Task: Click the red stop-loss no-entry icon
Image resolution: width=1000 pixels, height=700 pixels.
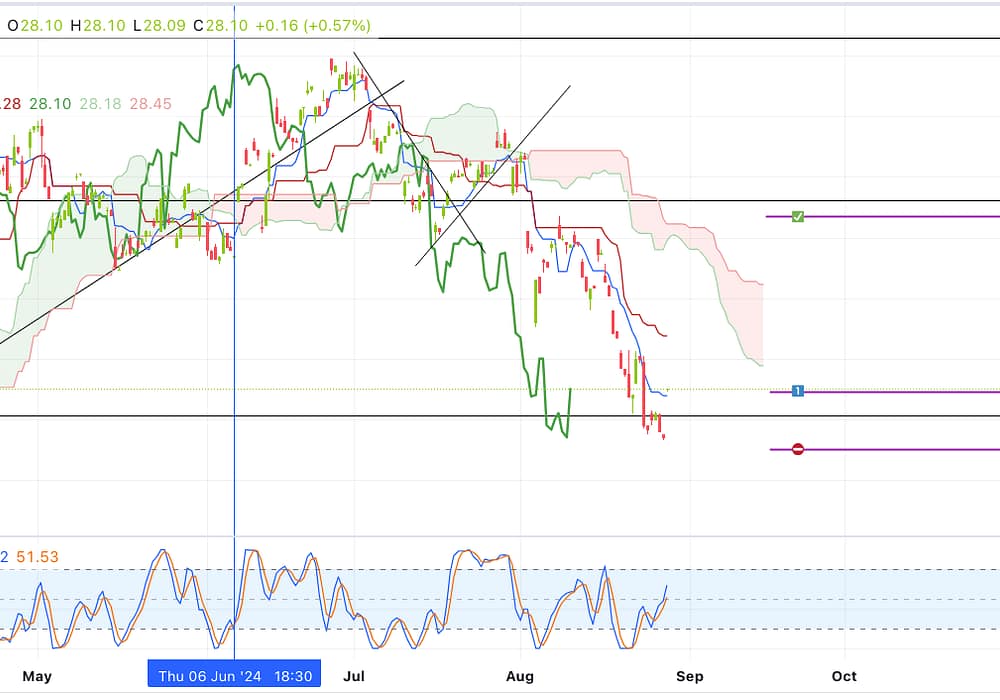Action: [x=797, y=449]
